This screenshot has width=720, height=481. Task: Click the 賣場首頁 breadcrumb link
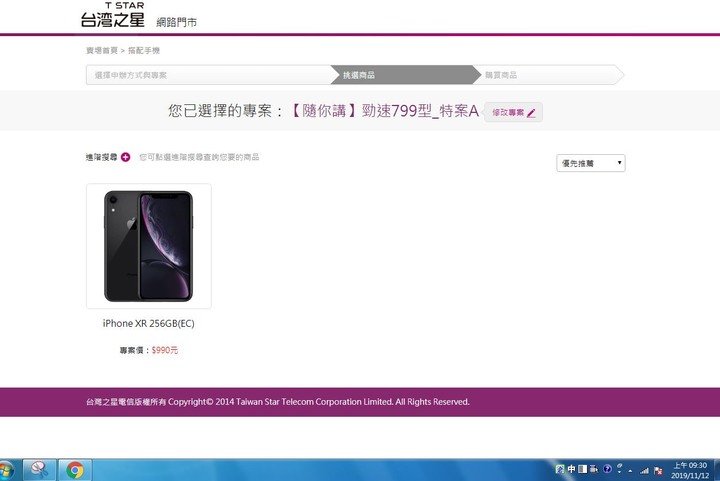(x=102, y=50)
